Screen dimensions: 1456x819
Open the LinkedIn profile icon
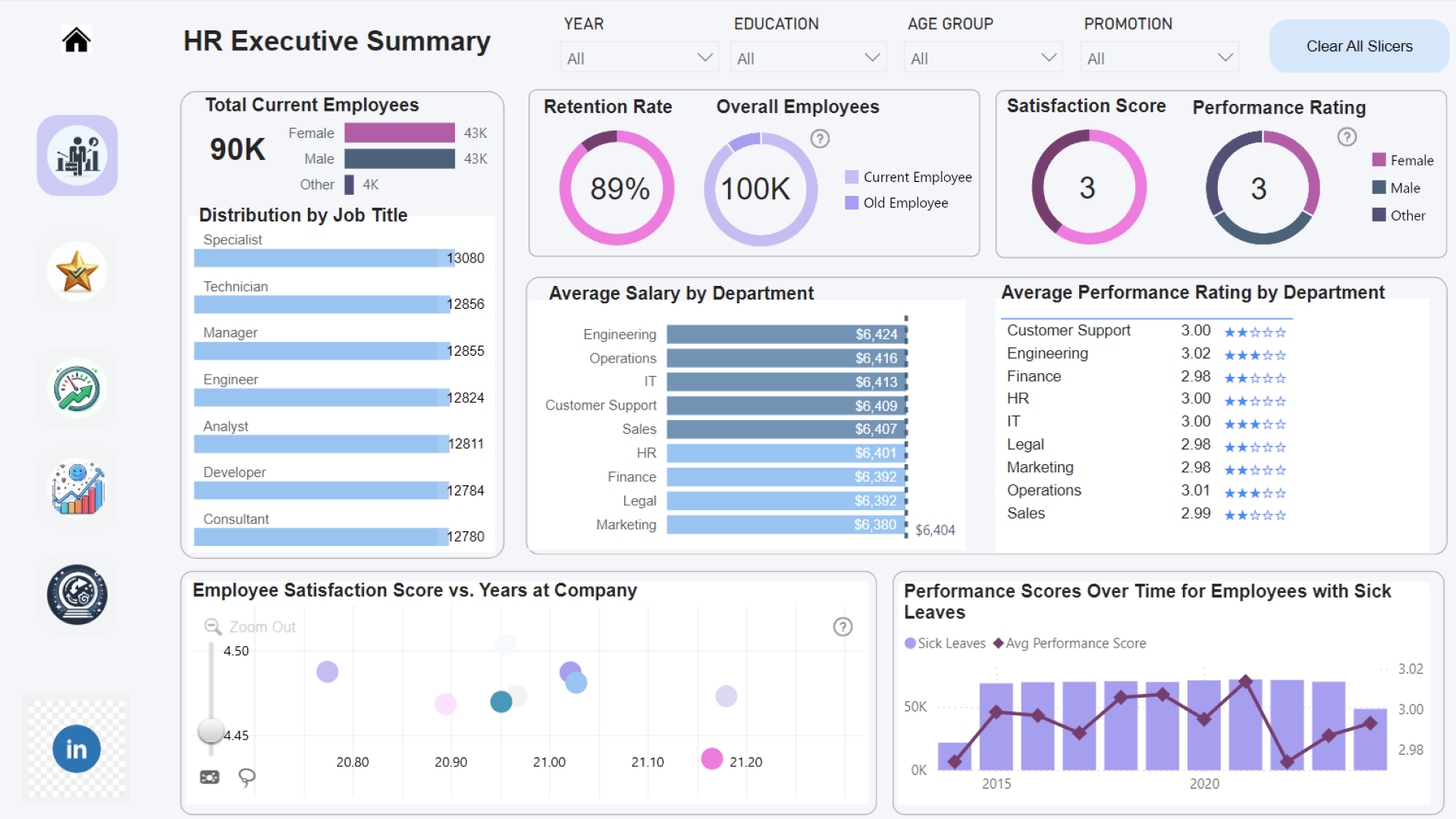coord(77,749)
